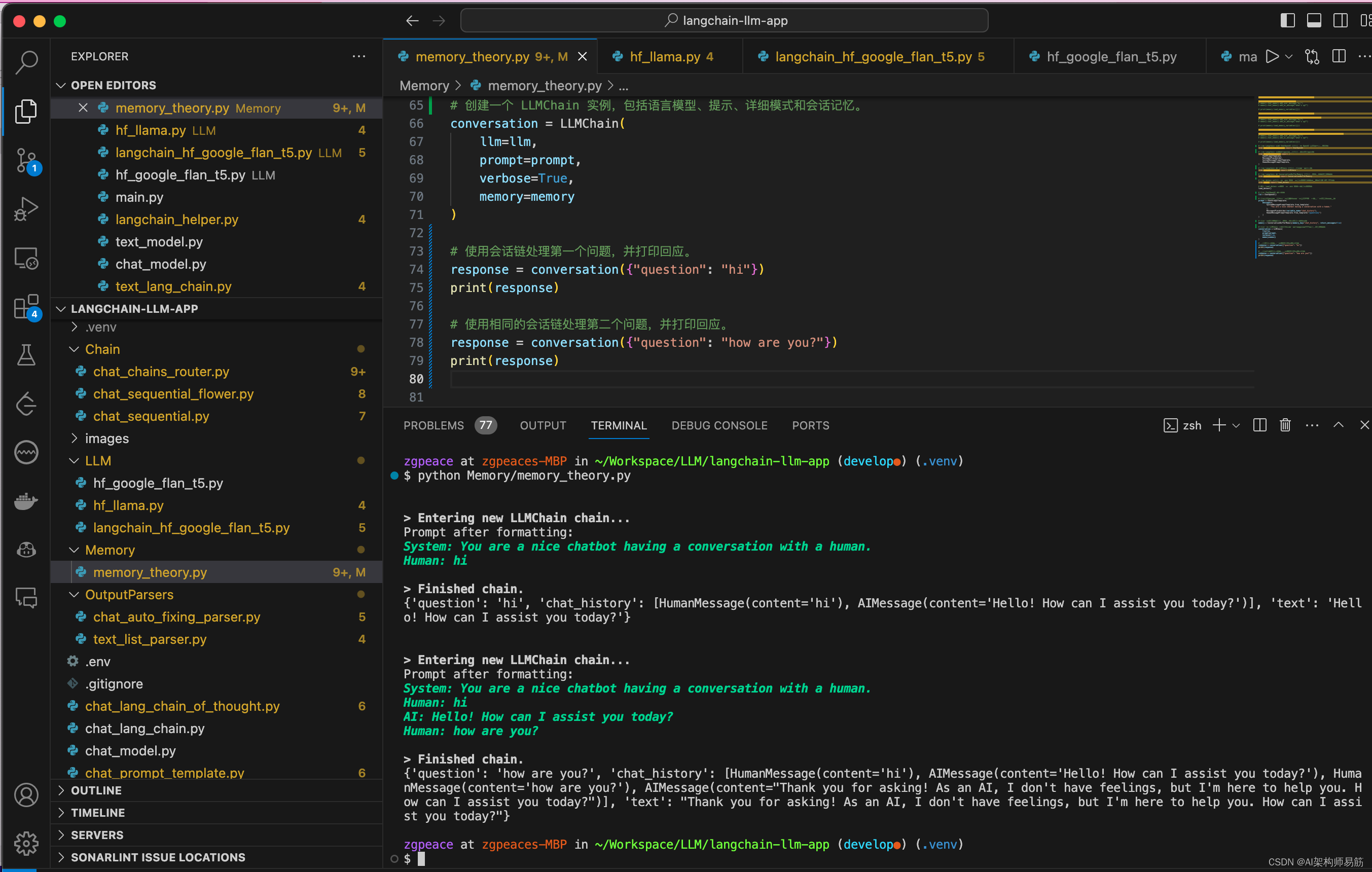1372x872 pixels.
Task: Open Run and Debug view
Action: pyautogui.click(x=26, y=209)
